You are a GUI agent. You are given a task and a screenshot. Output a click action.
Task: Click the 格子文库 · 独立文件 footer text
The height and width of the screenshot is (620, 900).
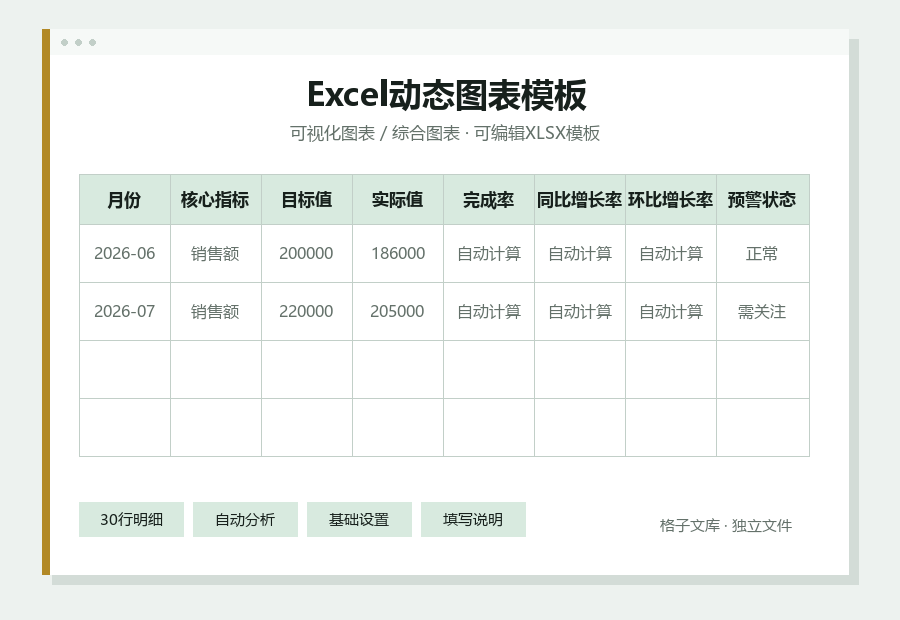pyautogui.click(x=726, y=525)
